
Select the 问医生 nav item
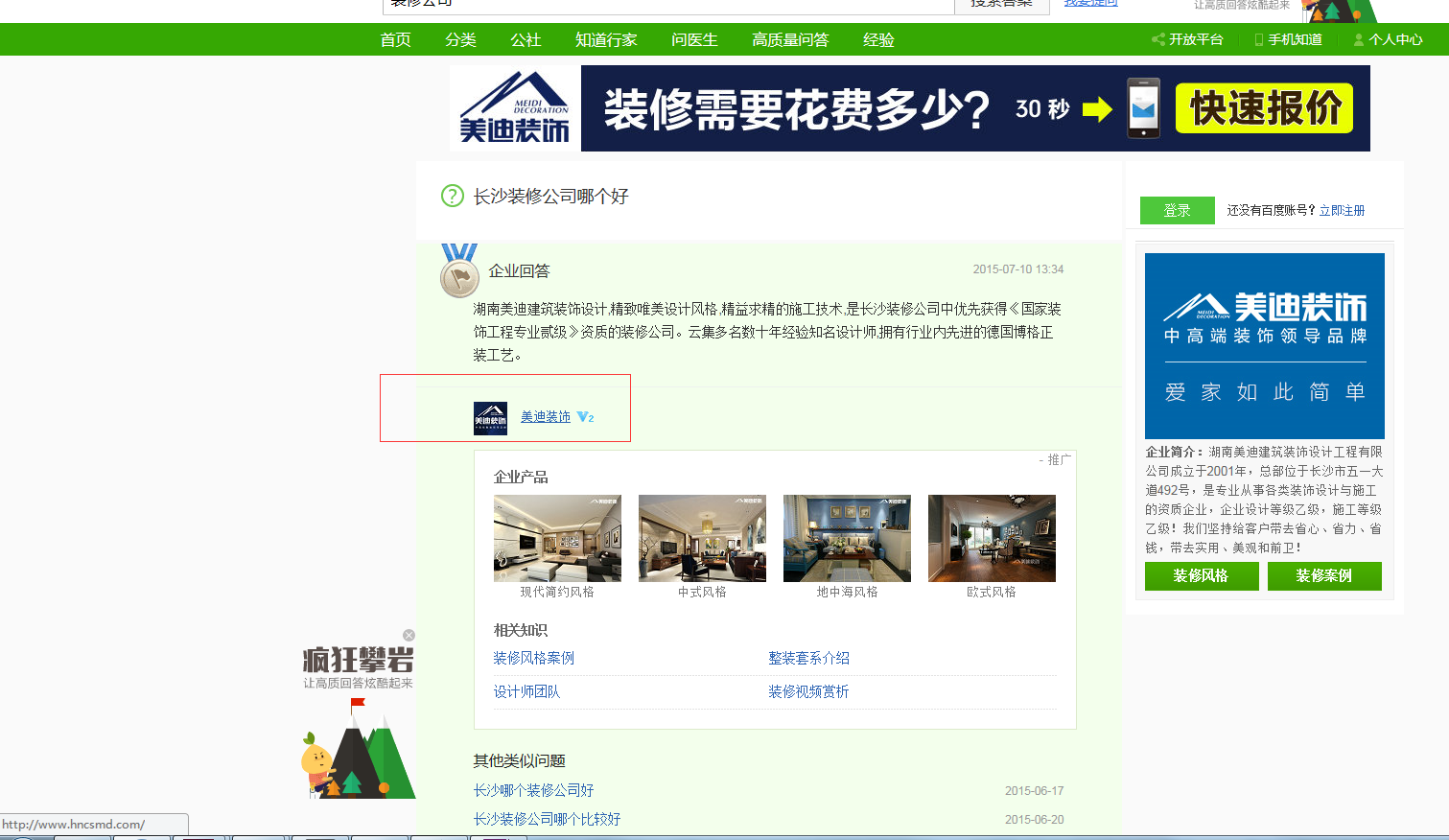pyautogui.click(x=694, y=40)
